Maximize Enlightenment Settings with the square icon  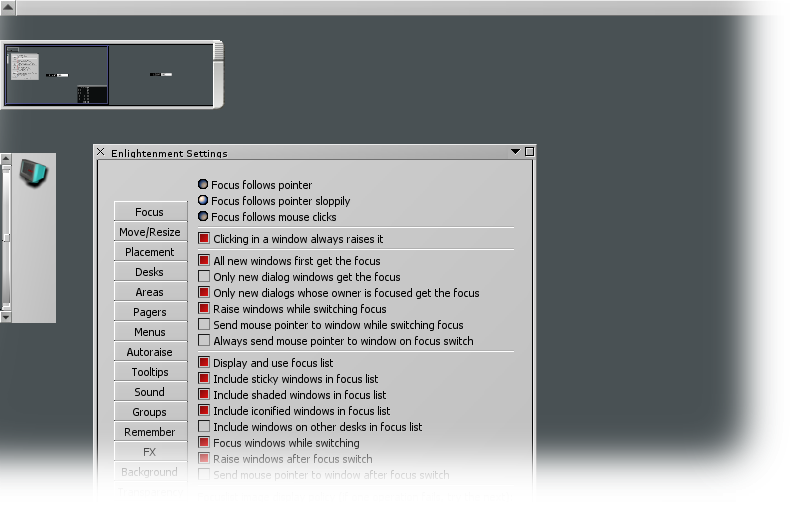point(530,152)
